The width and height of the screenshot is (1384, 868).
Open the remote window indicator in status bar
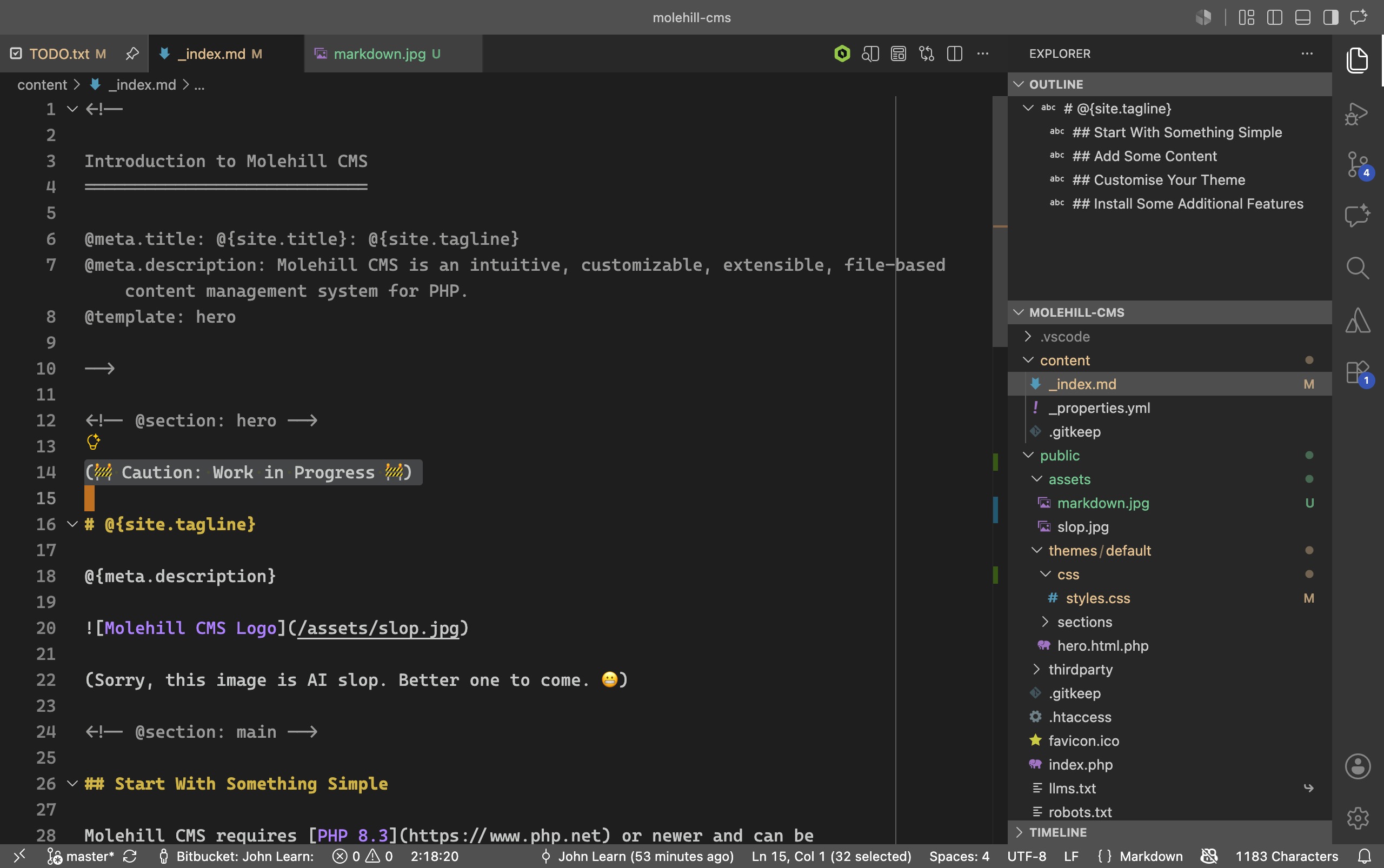[x=19, y=856]
